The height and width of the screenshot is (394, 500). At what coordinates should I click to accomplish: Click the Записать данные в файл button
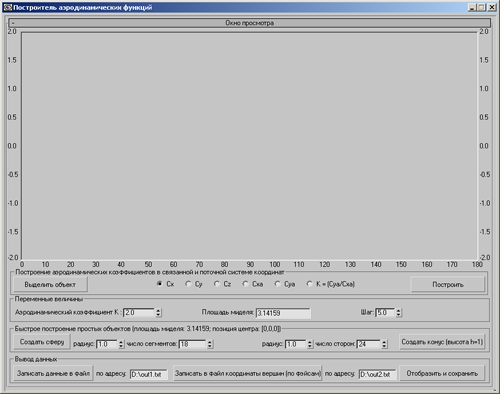53,373
